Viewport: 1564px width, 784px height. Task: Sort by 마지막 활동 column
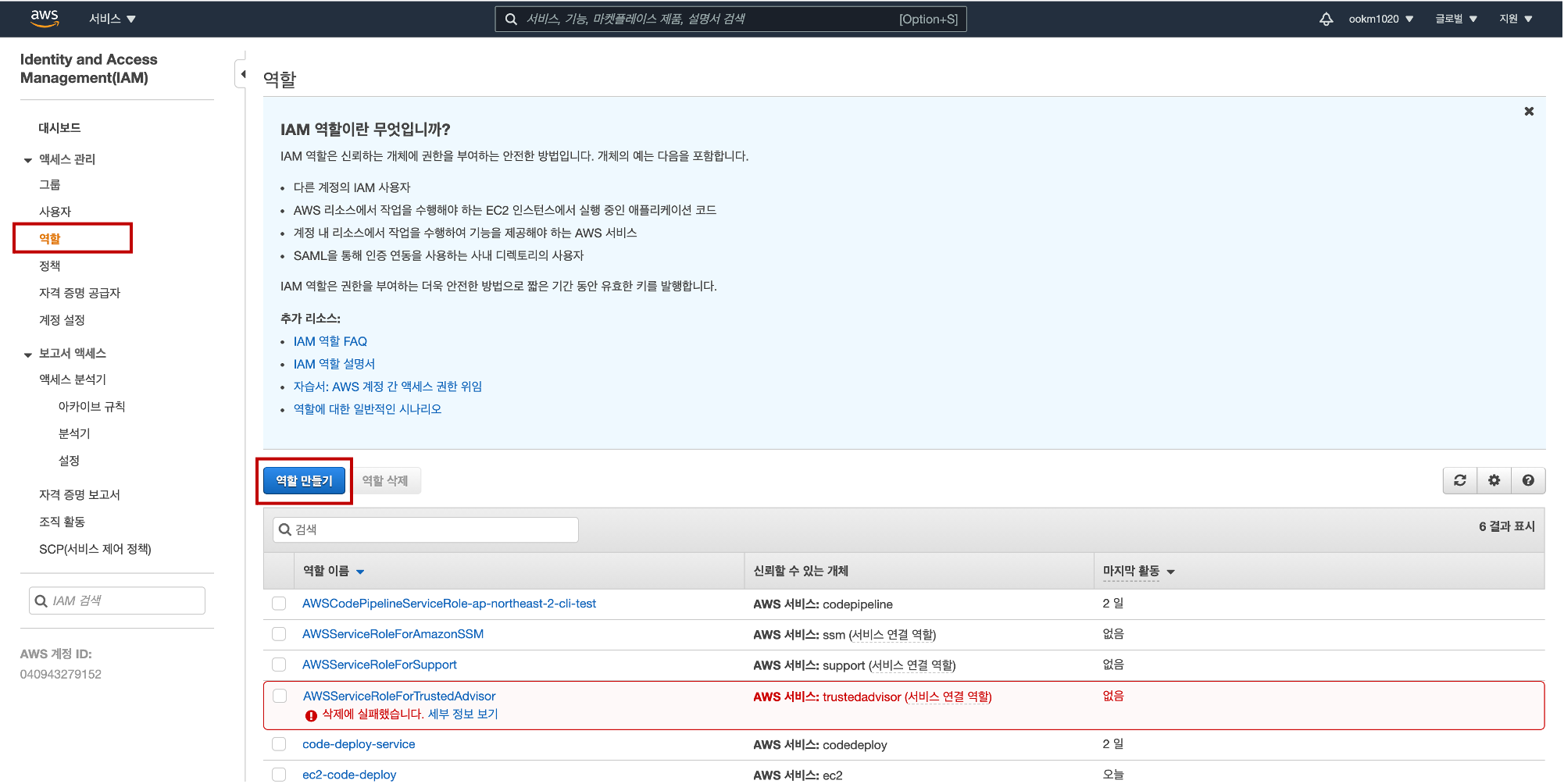1138,571
